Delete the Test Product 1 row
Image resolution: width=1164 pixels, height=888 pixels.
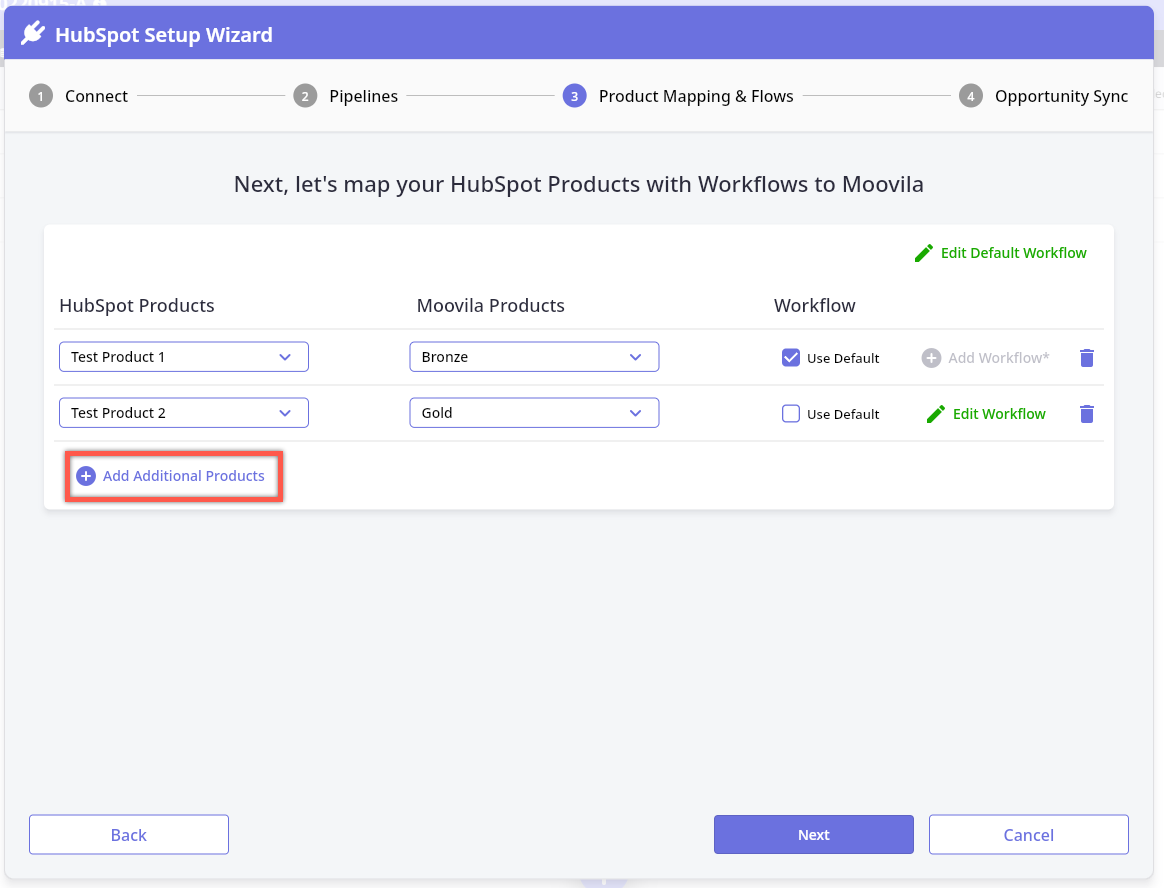coord(1087,358)
